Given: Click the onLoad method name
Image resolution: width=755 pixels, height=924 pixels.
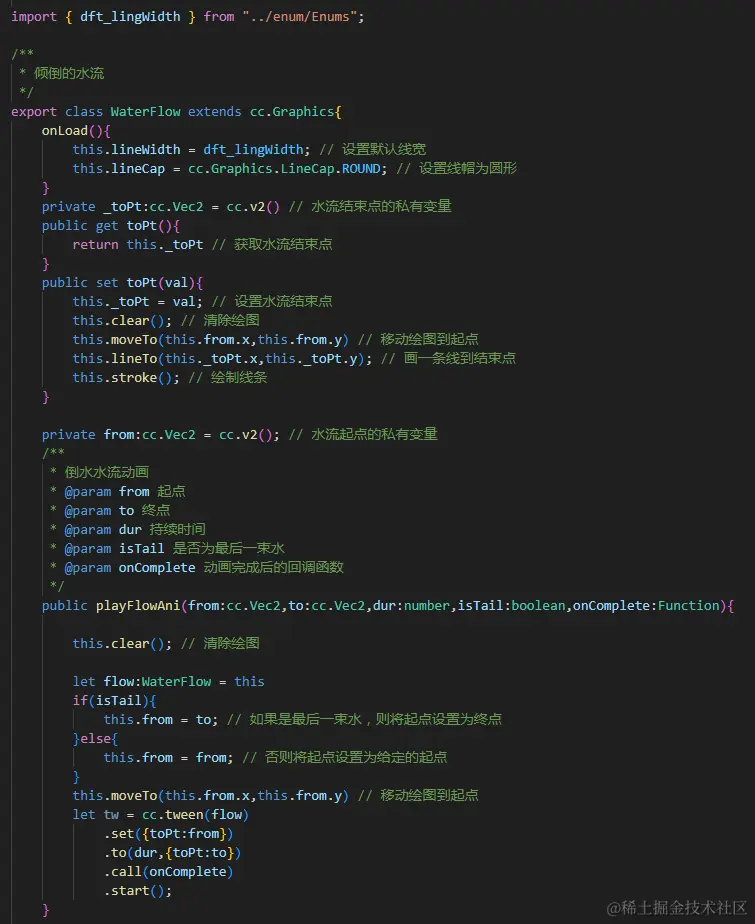Looking at the screenshot, I should coord(64,130).
